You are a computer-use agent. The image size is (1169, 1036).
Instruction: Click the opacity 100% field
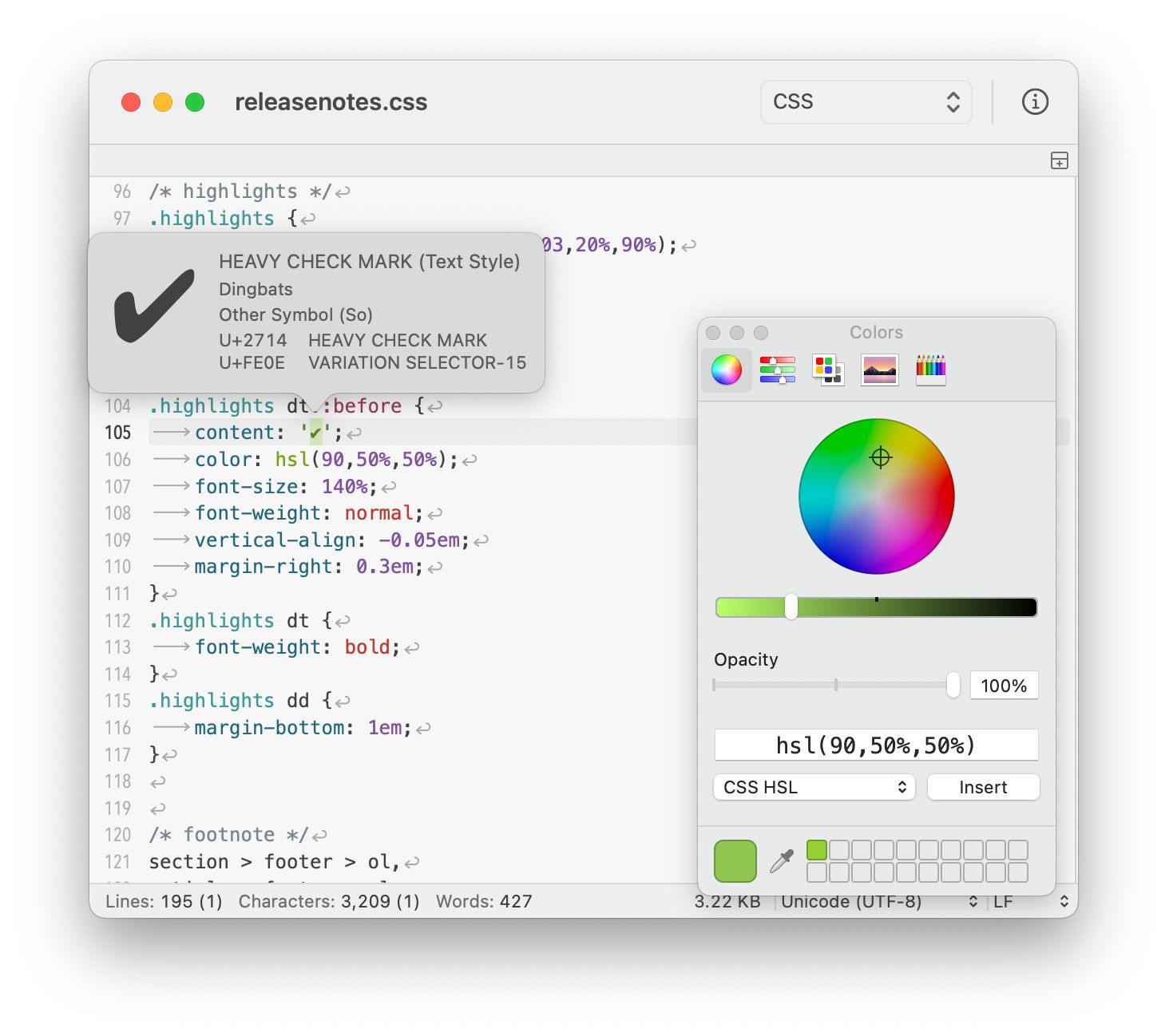click(1004, 686)
